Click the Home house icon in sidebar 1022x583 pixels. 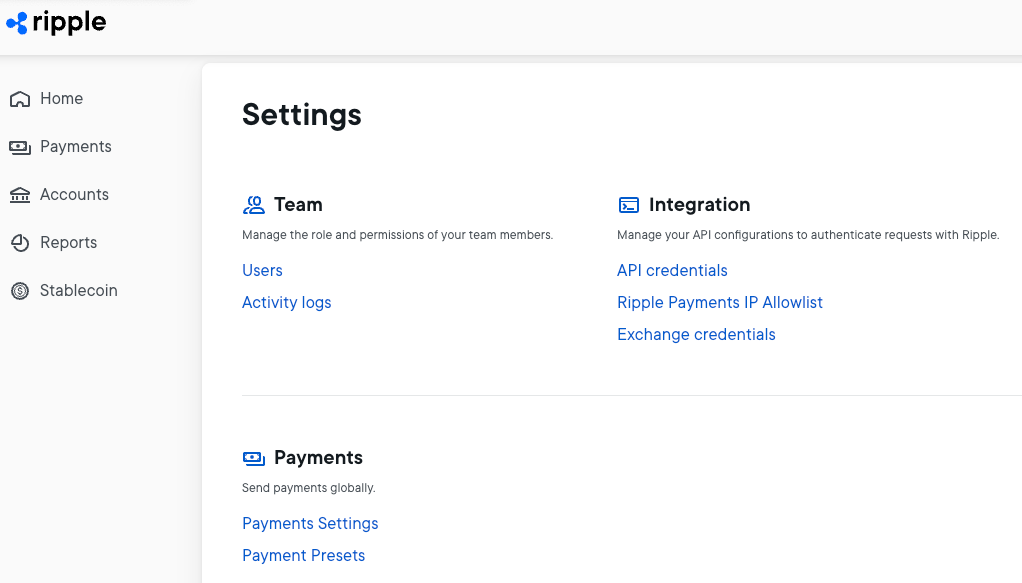tap(19, 99)
